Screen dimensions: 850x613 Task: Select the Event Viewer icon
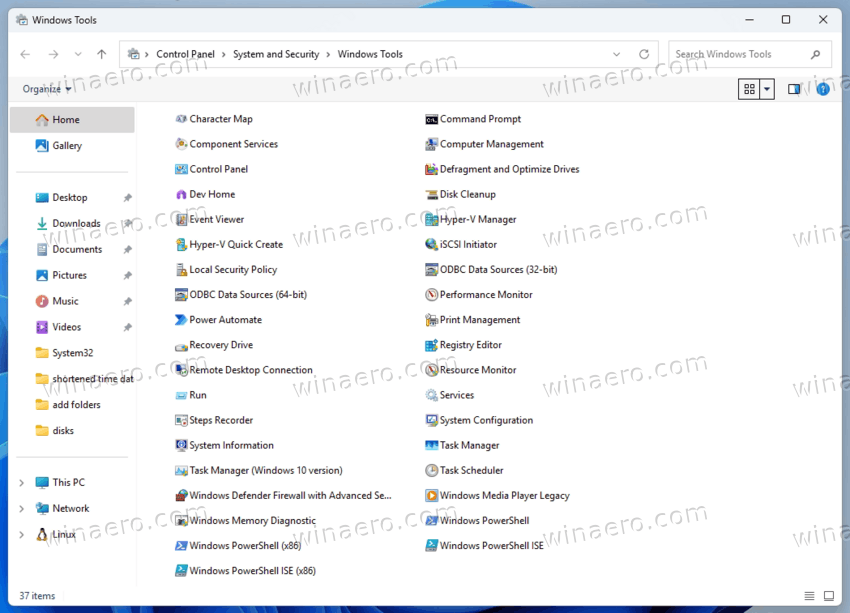[x=181, y=220]
